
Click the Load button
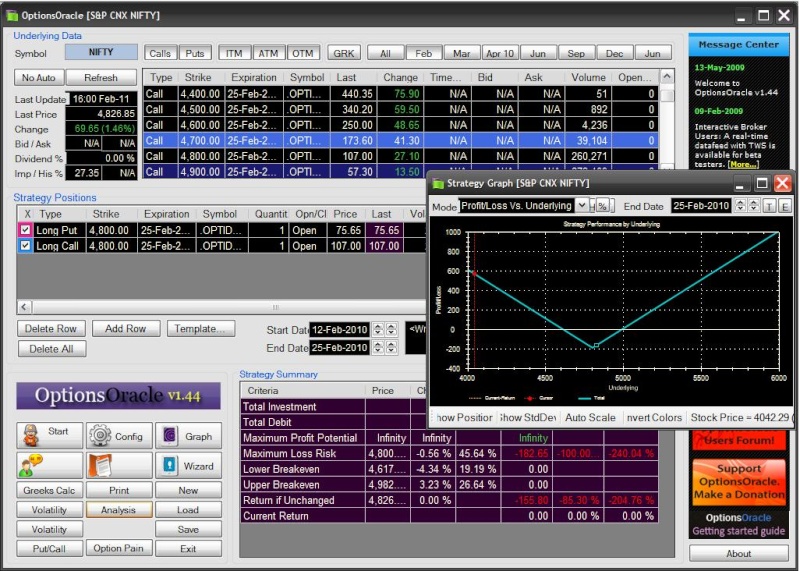point(188,510)
